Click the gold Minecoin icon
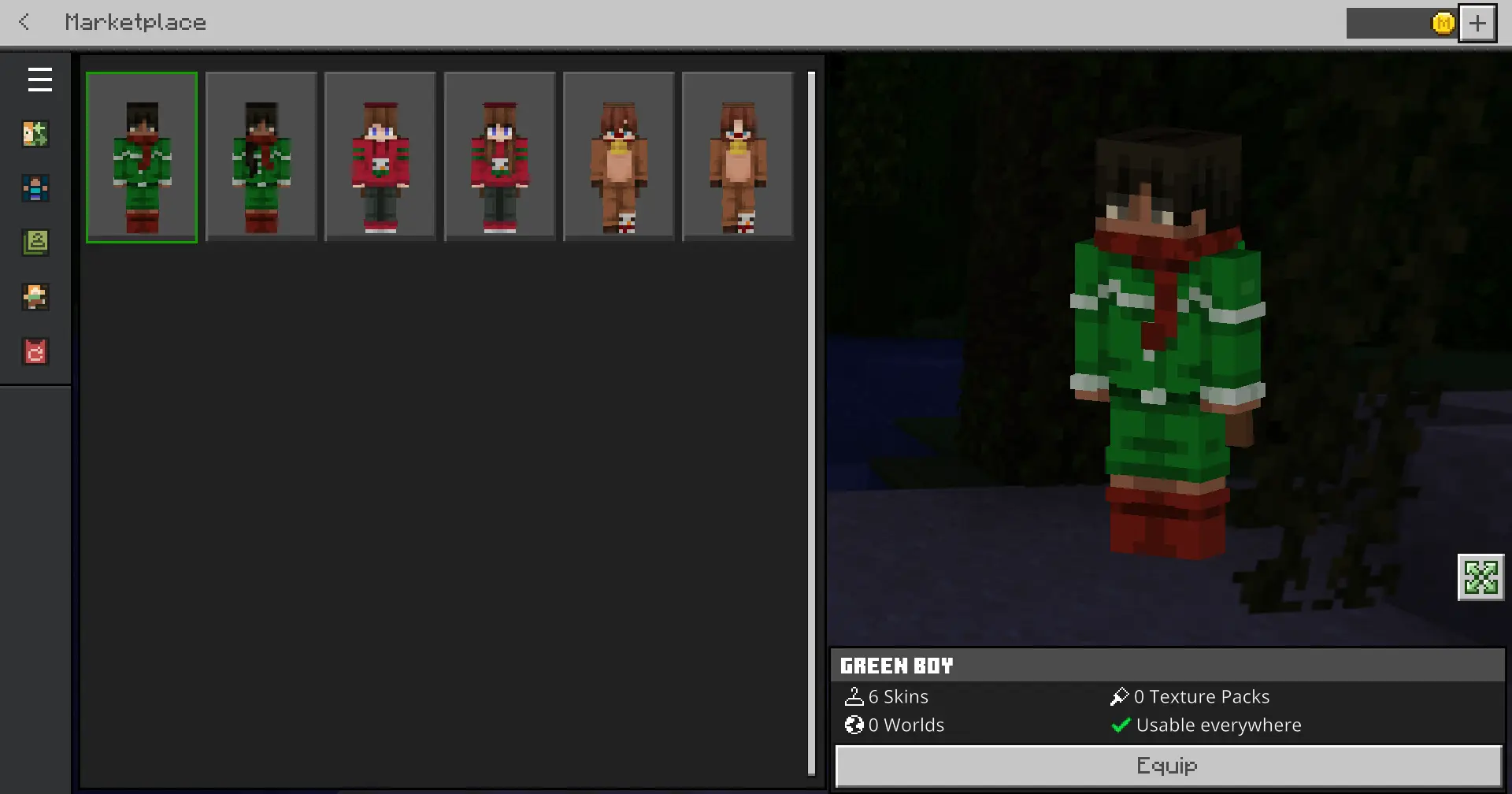The image size is (1512, 794). click(1443, 24)
